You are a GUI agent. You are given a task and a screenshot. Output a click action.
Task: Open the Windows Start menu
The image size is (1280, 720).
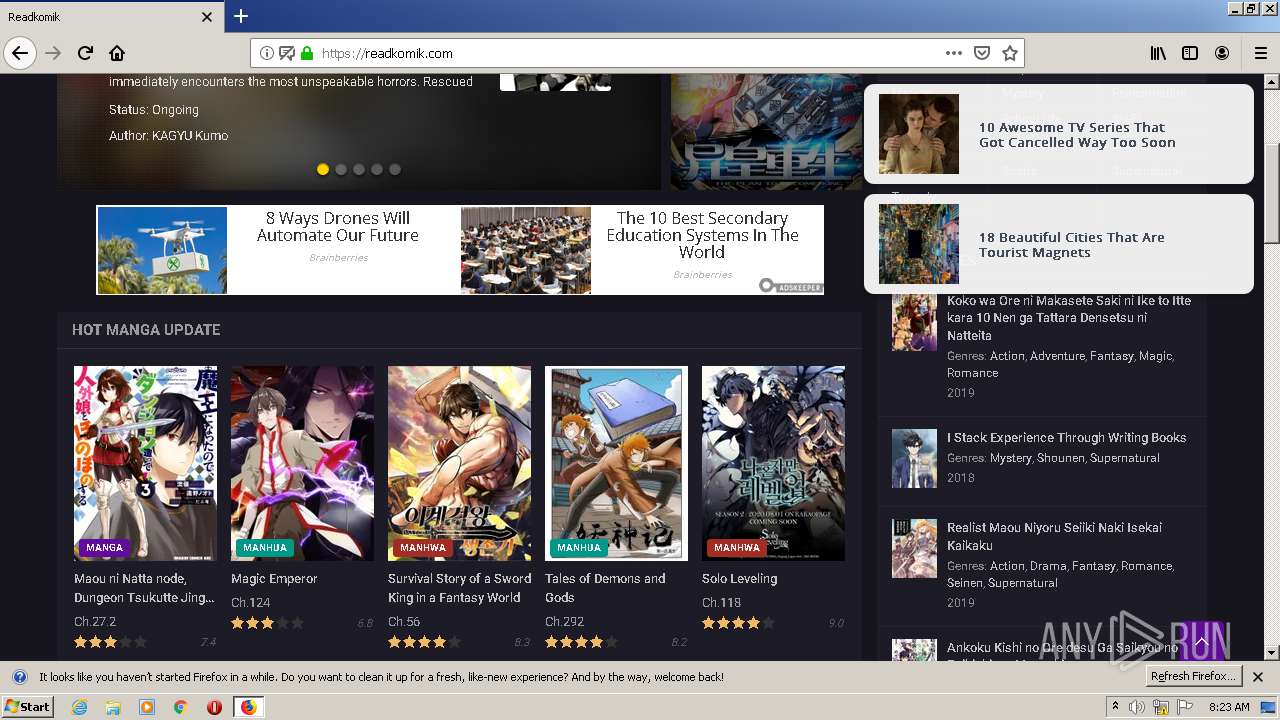pyautogui.click(x=27, y=707)
